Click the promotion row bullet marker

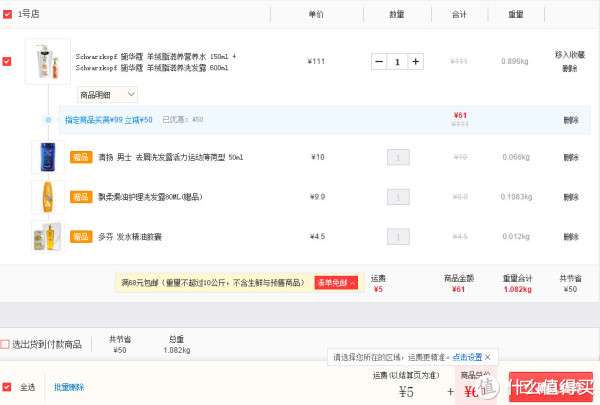pyautogui.click(x=48, y=120)
